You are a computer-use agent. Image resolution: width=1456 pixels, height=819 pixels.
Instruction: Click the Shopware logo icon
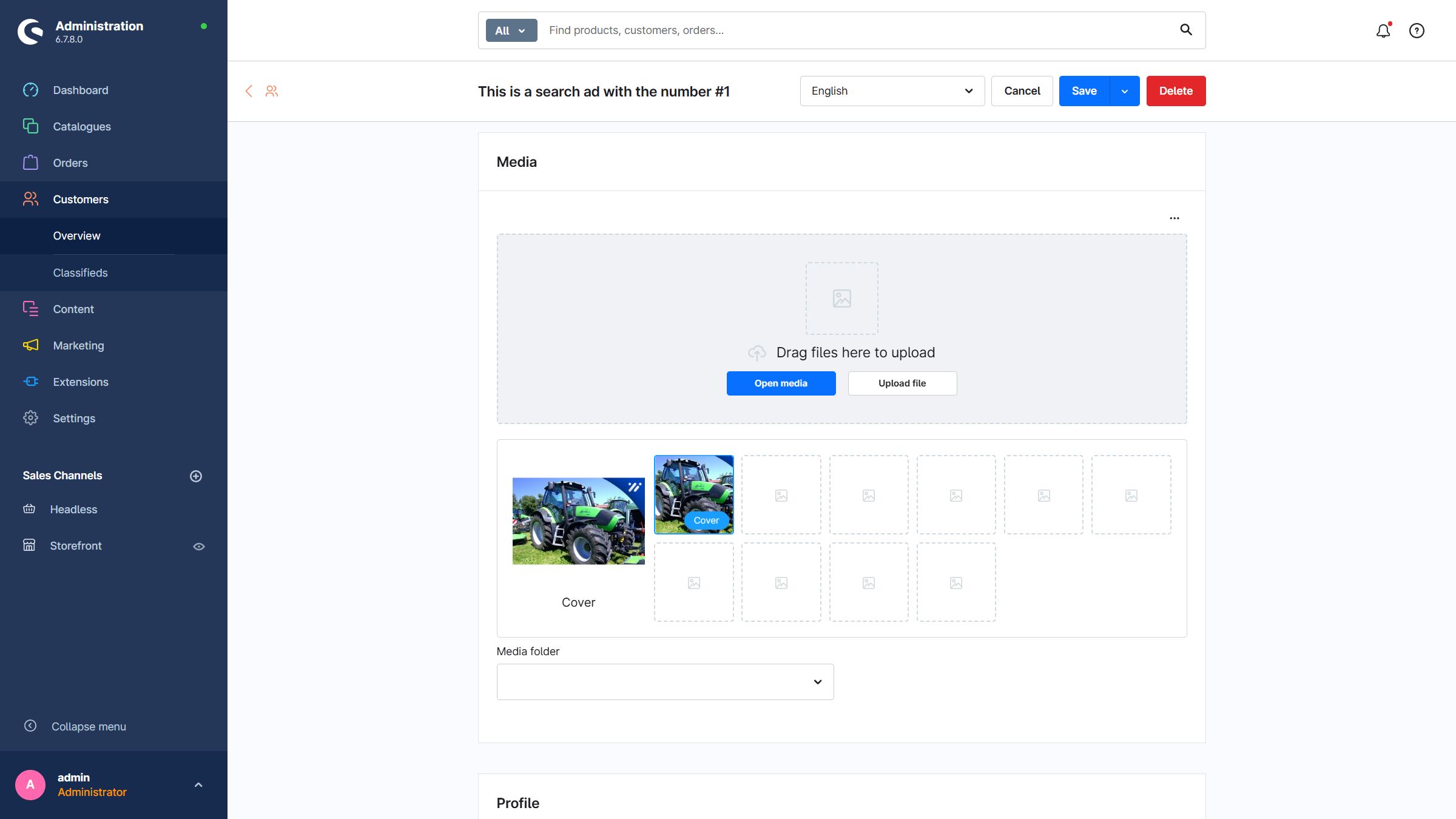tap(30, 32)
